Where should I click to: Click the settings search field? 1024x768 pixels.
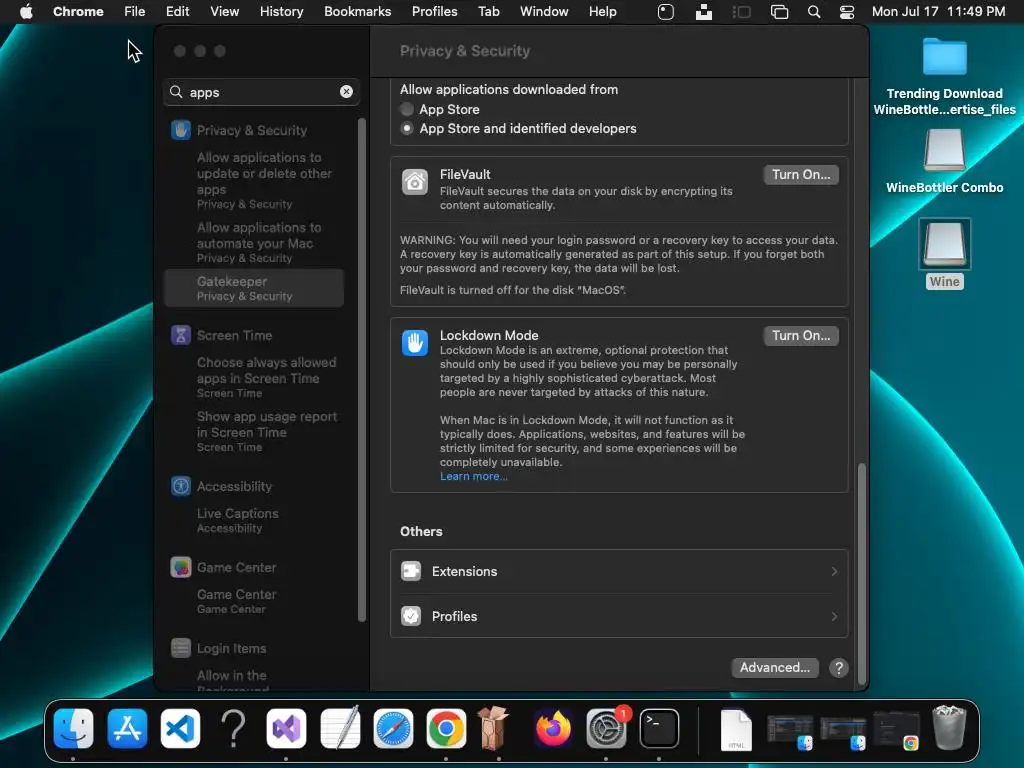pos(261,92)
